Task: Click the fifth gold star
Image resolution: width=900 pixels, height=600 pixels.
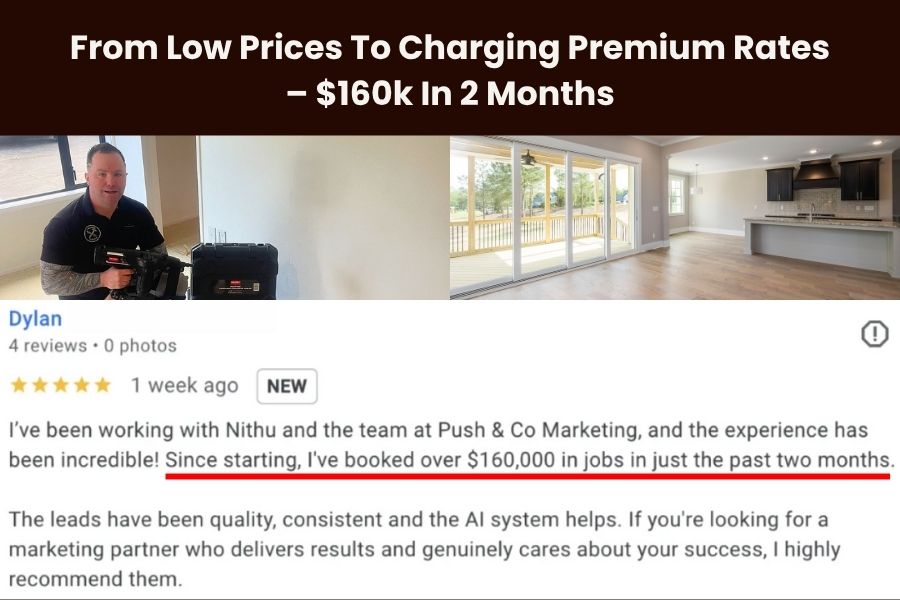Action: click(103, 385)
